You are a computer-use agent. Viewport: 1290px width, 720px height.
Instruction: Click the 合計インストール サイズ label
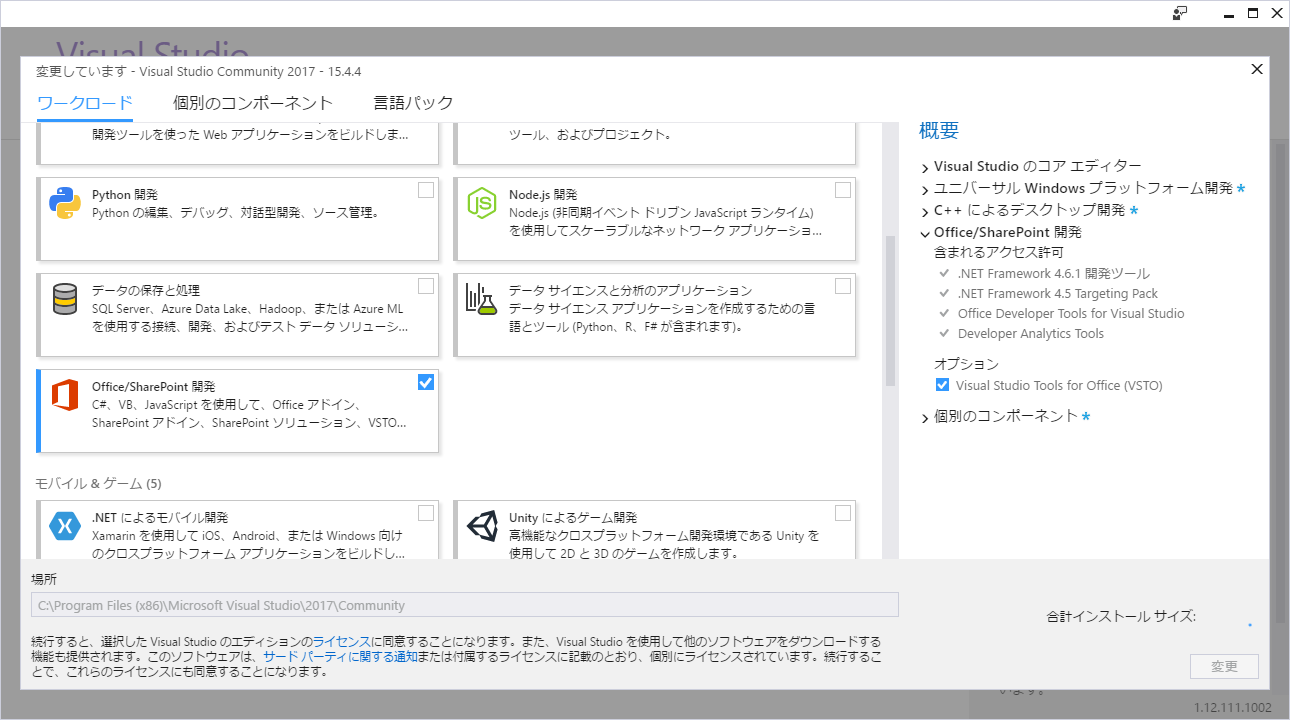coord(1121,617)
